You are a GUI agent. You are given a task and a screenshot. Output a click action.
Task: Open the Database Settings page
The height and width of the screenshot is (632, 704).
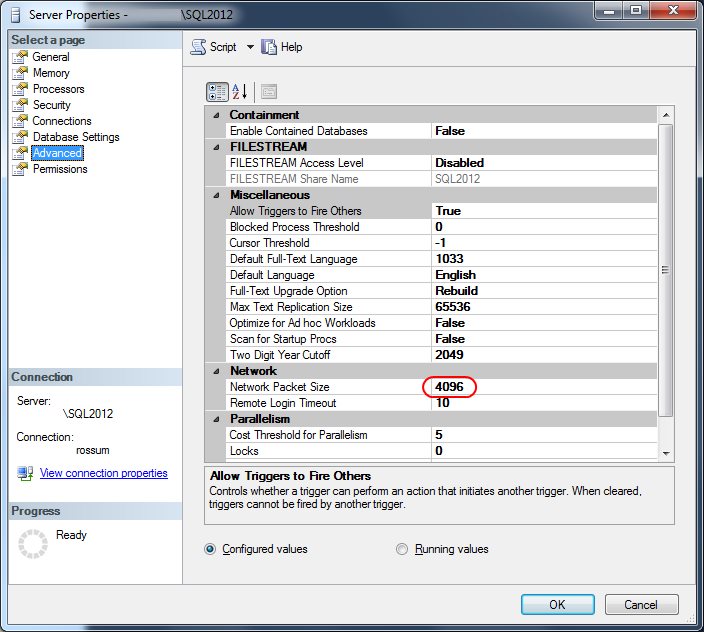tap(76, 137)
